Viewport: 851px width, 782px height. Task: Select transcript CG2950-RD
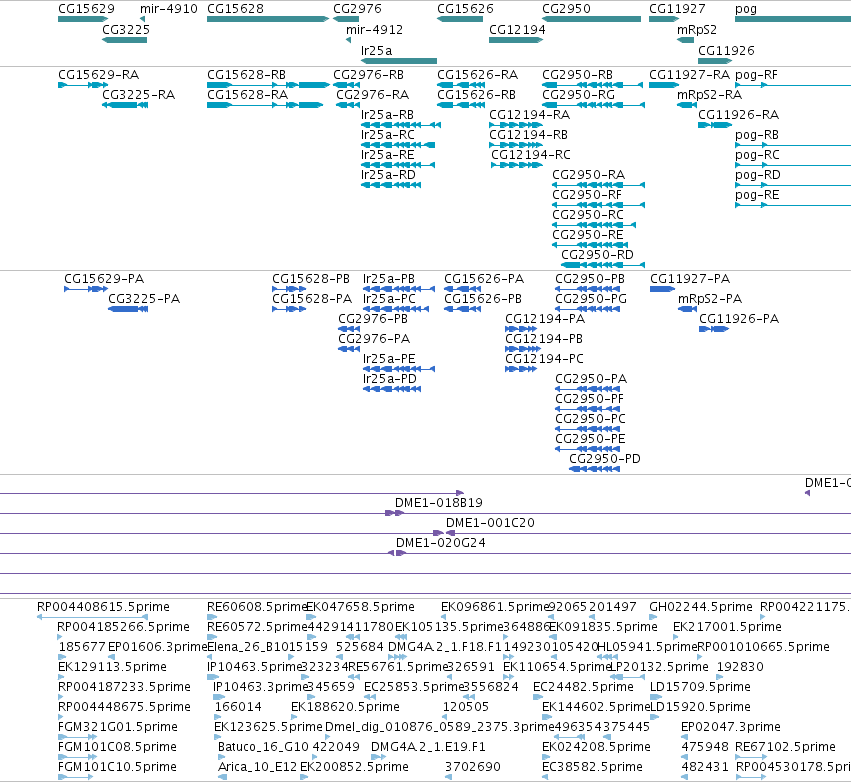(x=597, y=255)
